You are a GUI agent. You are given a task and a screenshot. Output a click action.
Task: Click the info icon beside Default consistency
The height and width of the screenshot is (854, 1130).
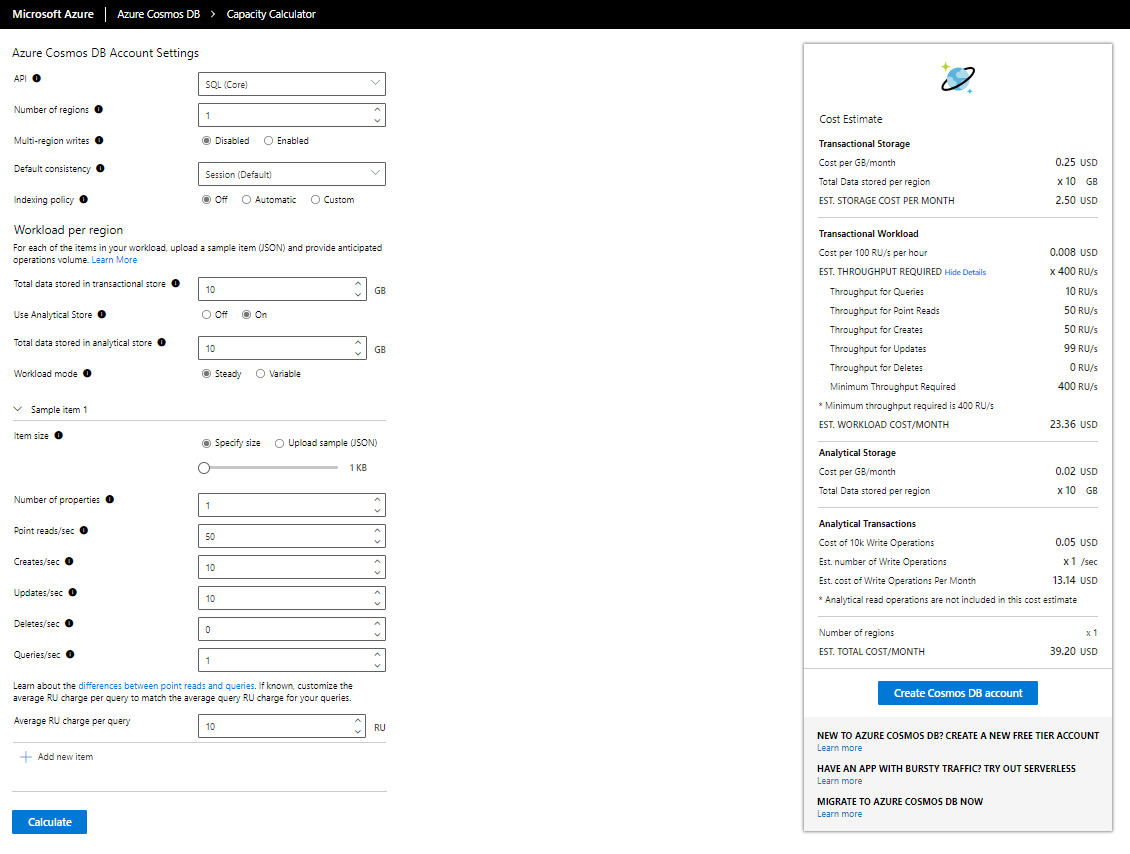[x=100, y=169]
